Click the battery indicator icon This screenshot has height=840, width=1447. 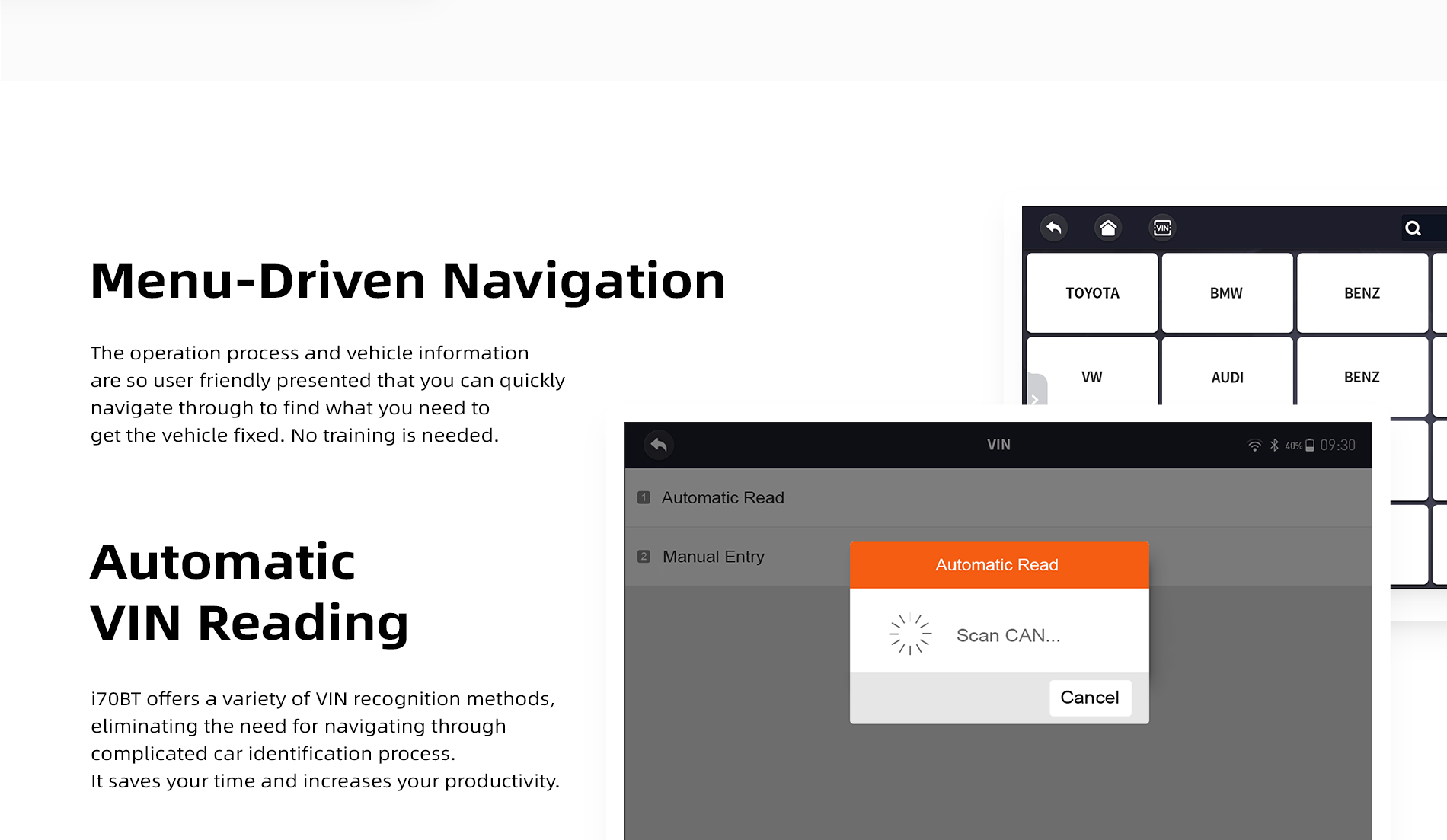1310,446
